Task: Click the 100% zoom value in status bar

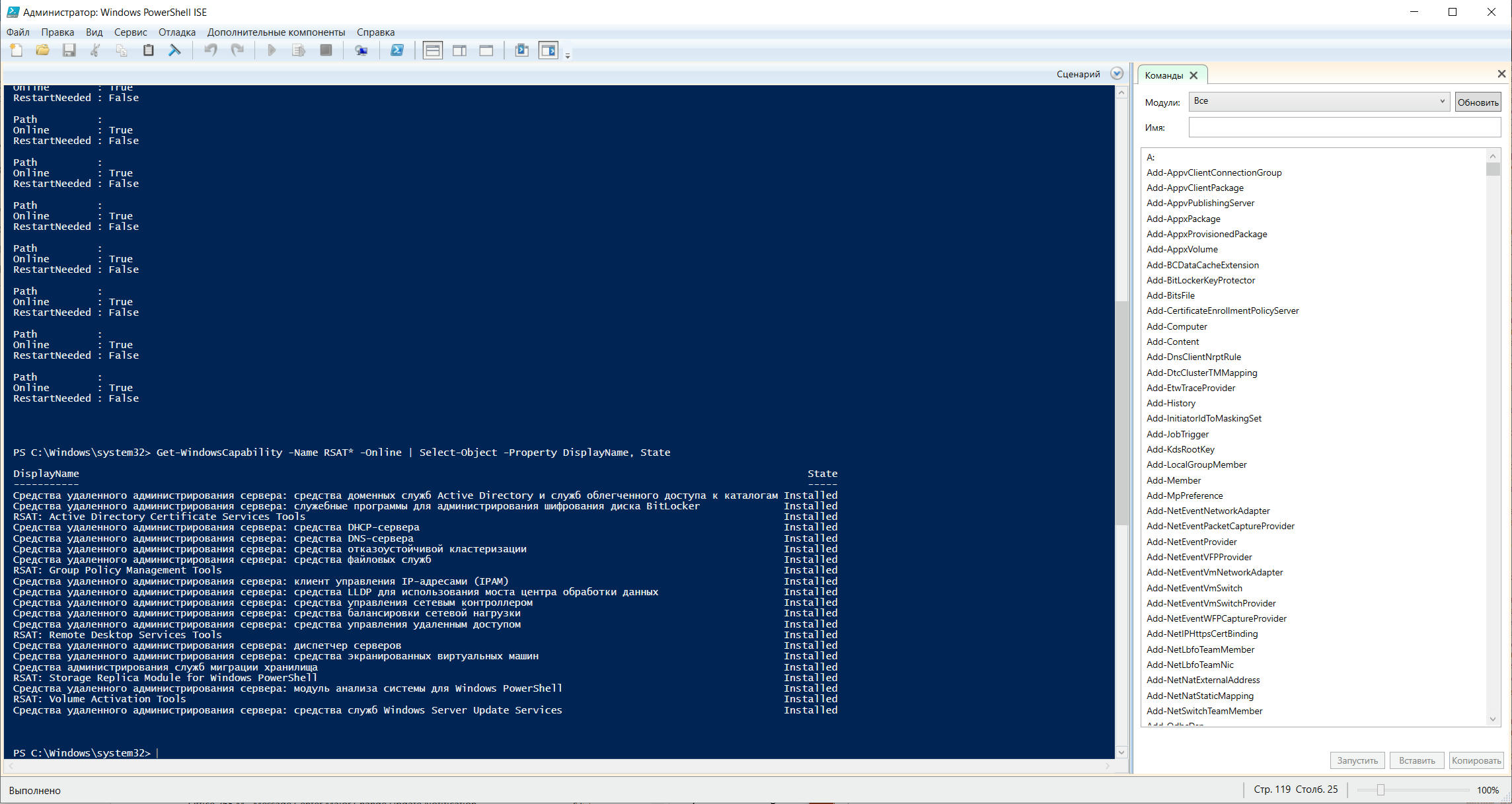Action: (x=1488, y=790)
